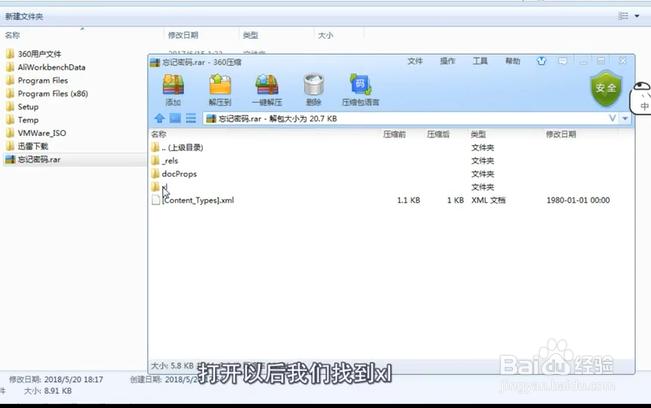This screenshot has height=408, width=651.
Task: Click the Explorer change-view icon
Action: 623,16
